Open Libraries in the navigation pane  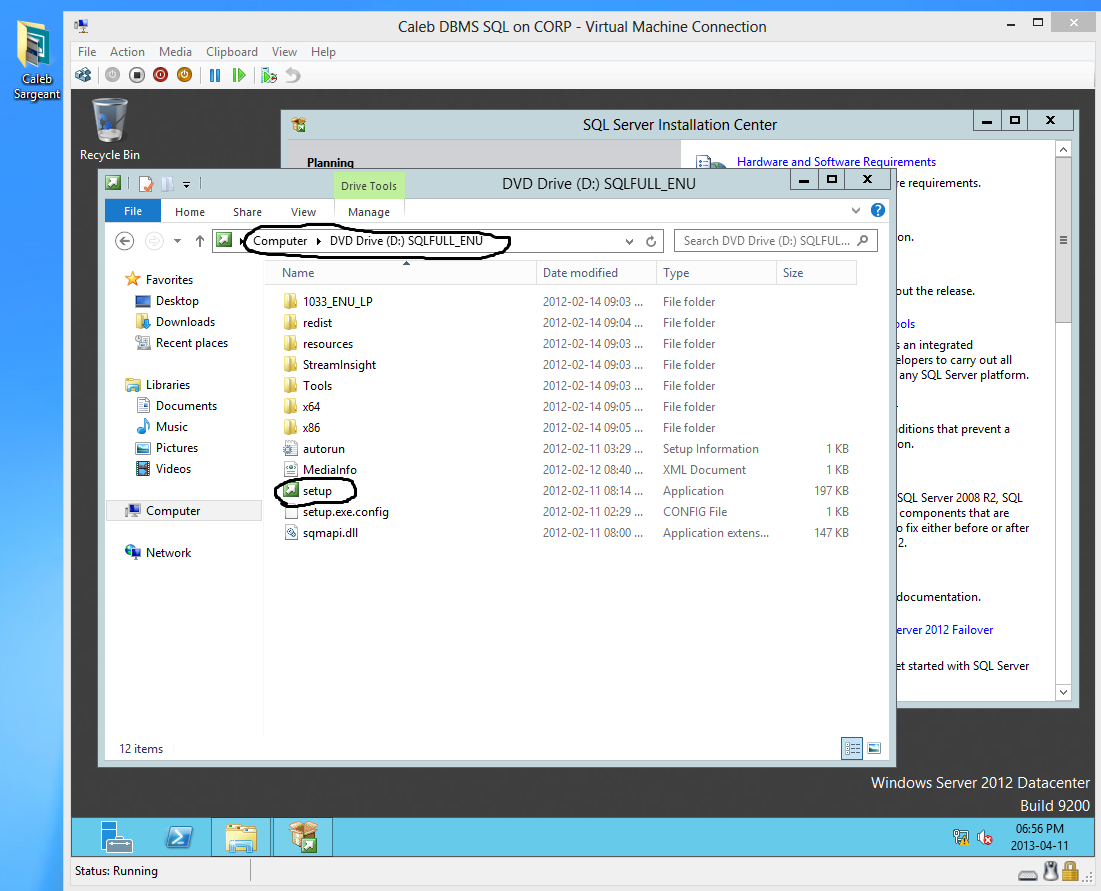(168, 385)
